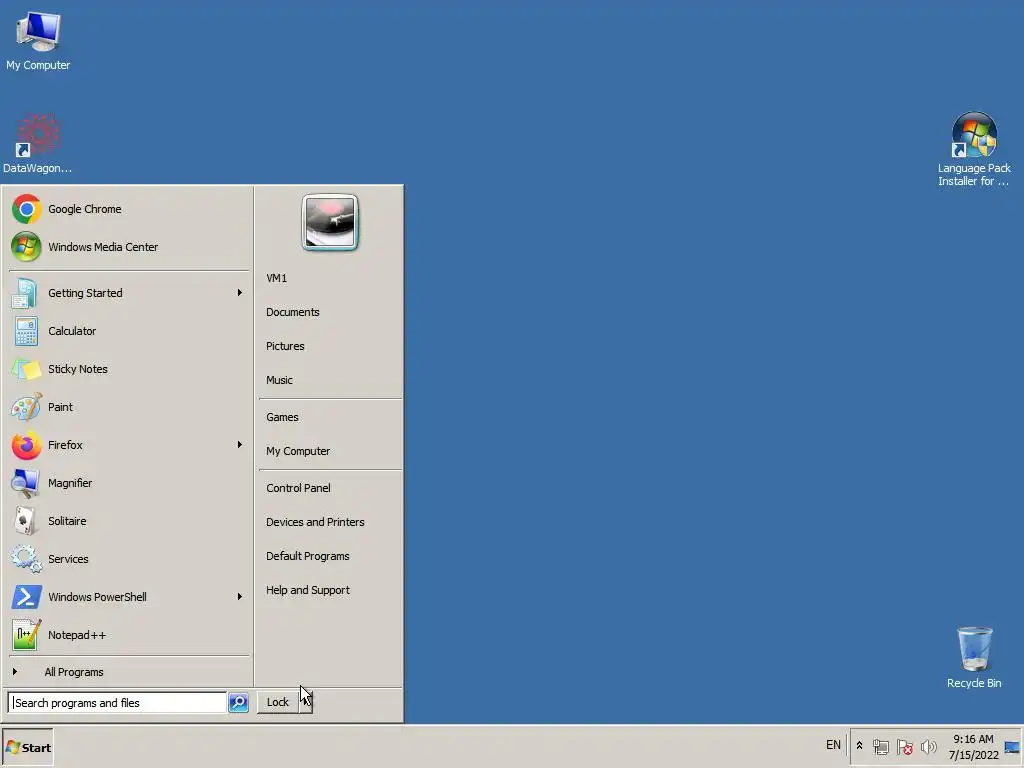Open the Notepad++ icon
Viewport: 1024px width, 768px height.
pyautogui.click(x=26, y=635)
